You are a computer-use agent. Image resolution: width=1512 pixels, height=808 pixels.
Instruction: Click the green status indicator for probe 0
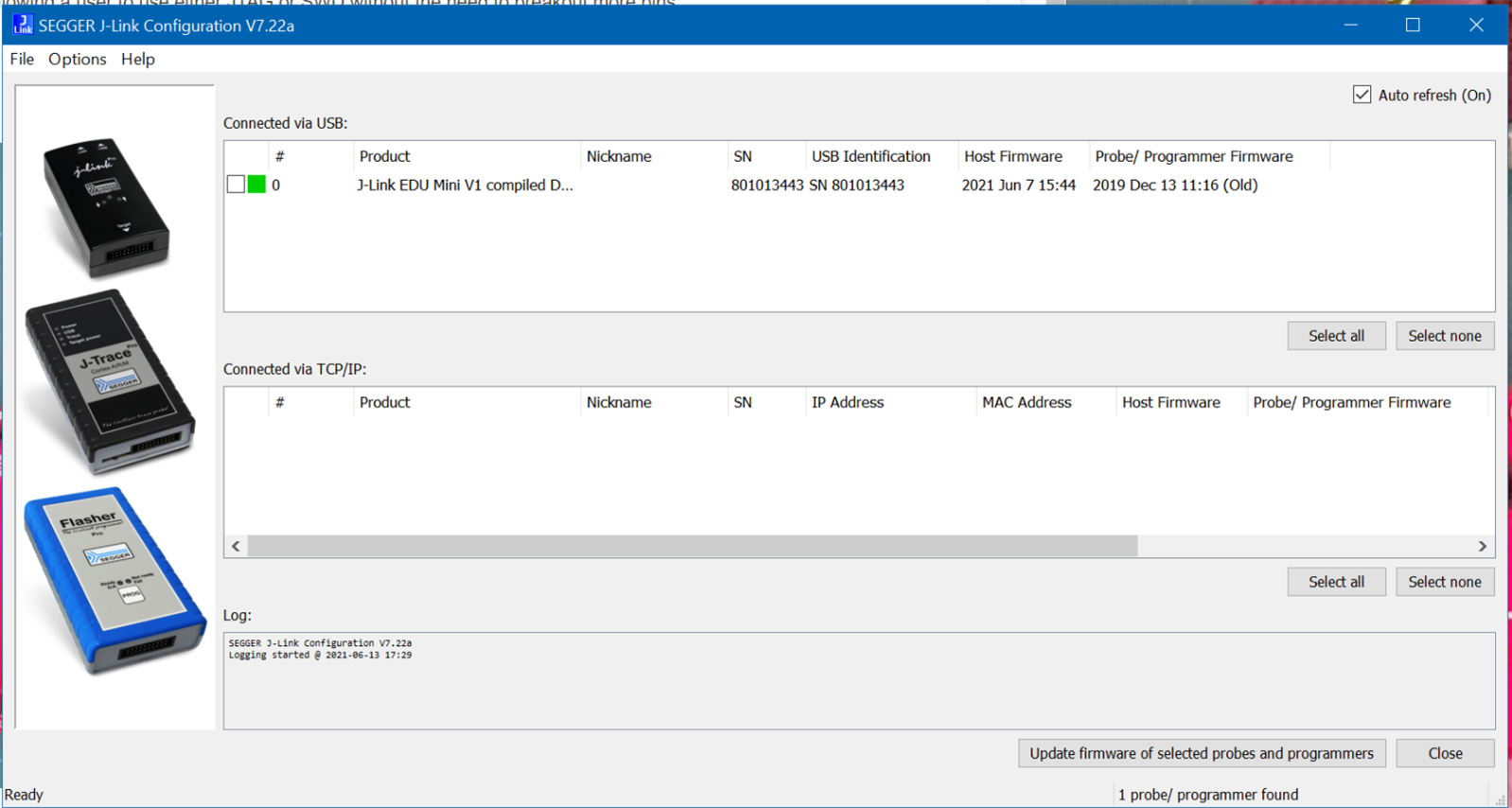click(x=256, y=184)
